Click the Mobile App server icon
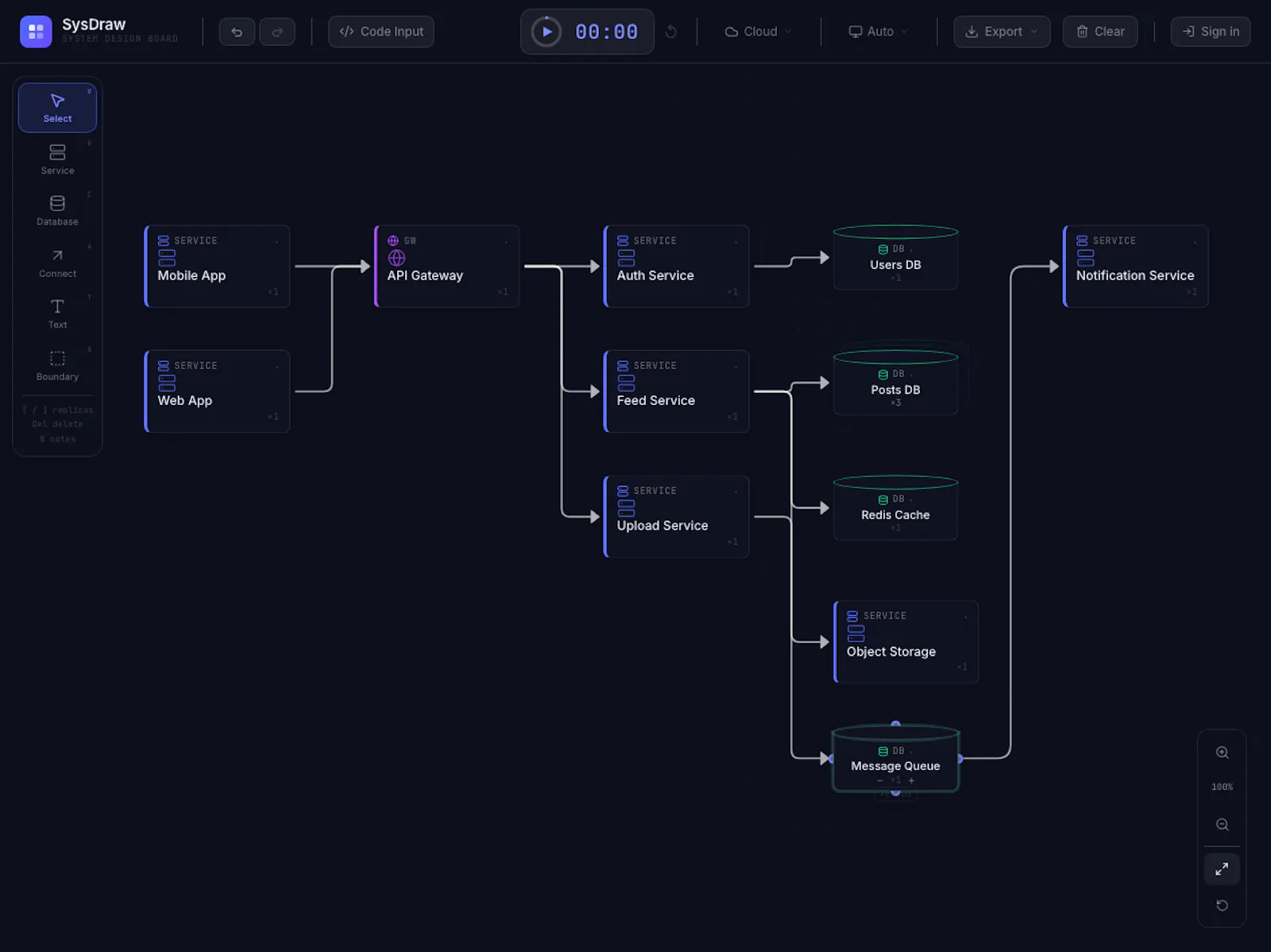Viewport: 1271px width, 952px height. [x=167, y=258]
